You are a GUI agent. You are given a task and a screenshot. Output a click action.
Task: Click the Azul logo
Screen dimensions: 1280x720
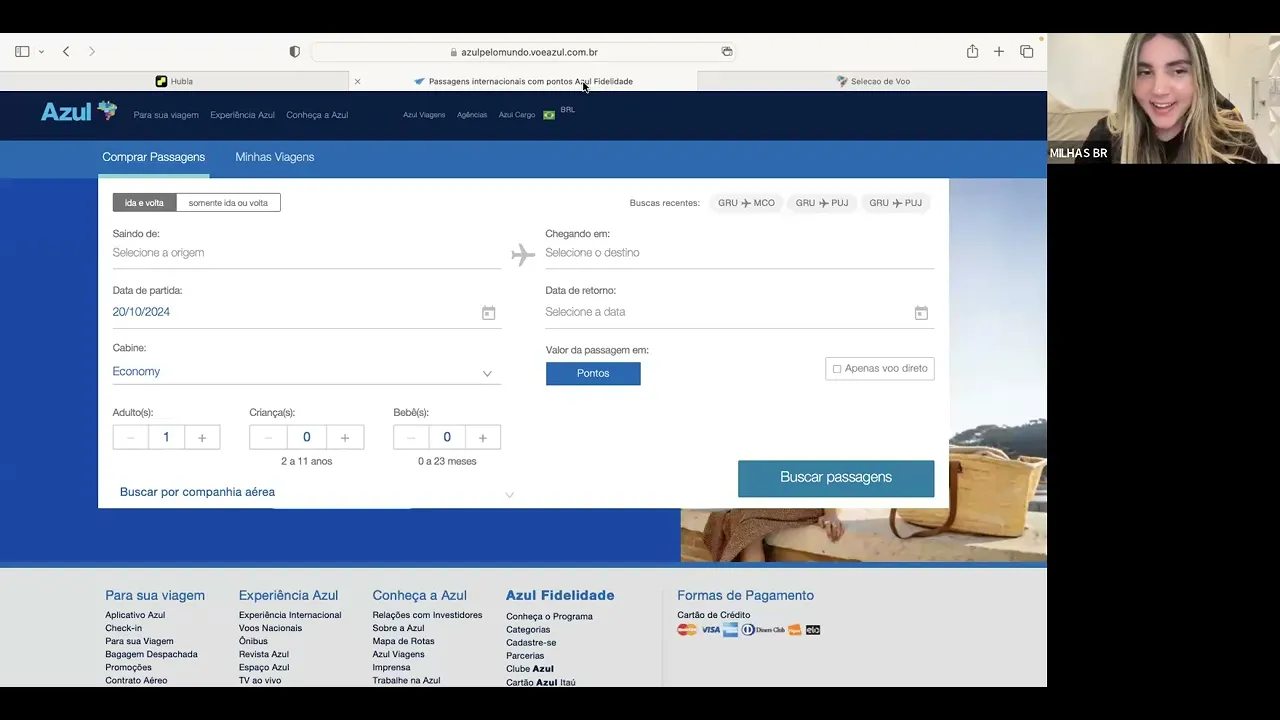coord(79,111)
